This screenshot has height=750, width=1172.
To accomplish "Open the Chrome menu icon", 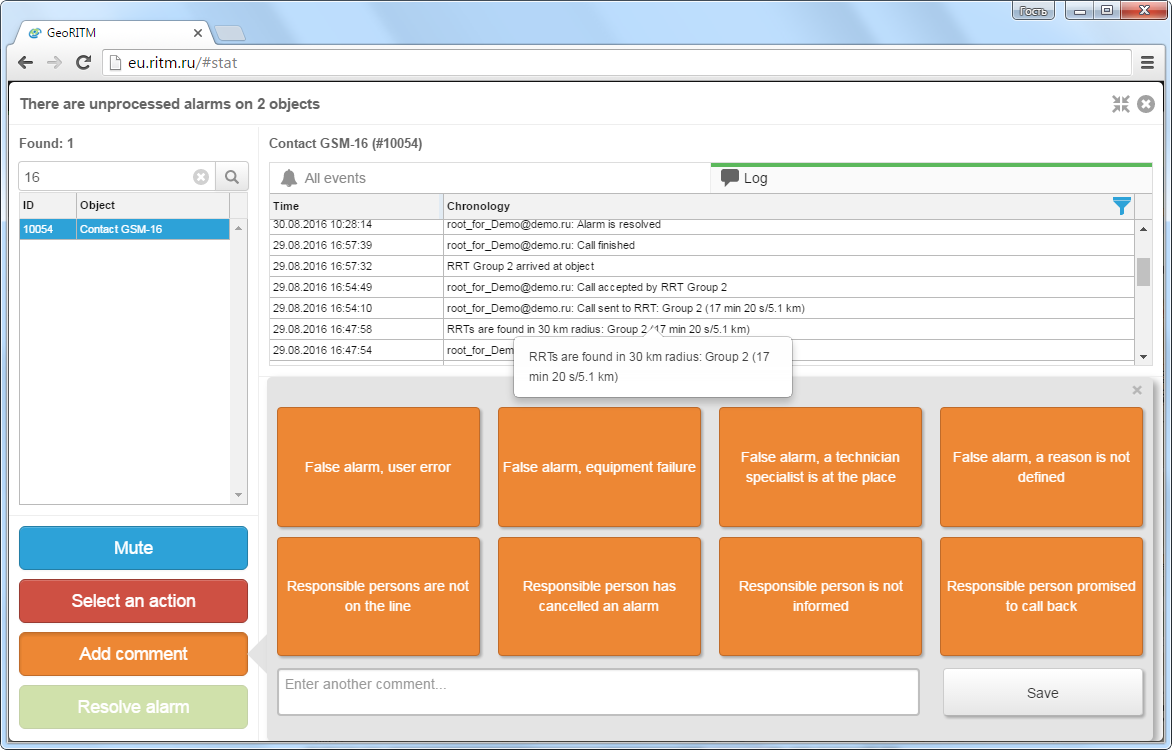I will tap(1147, 63).
